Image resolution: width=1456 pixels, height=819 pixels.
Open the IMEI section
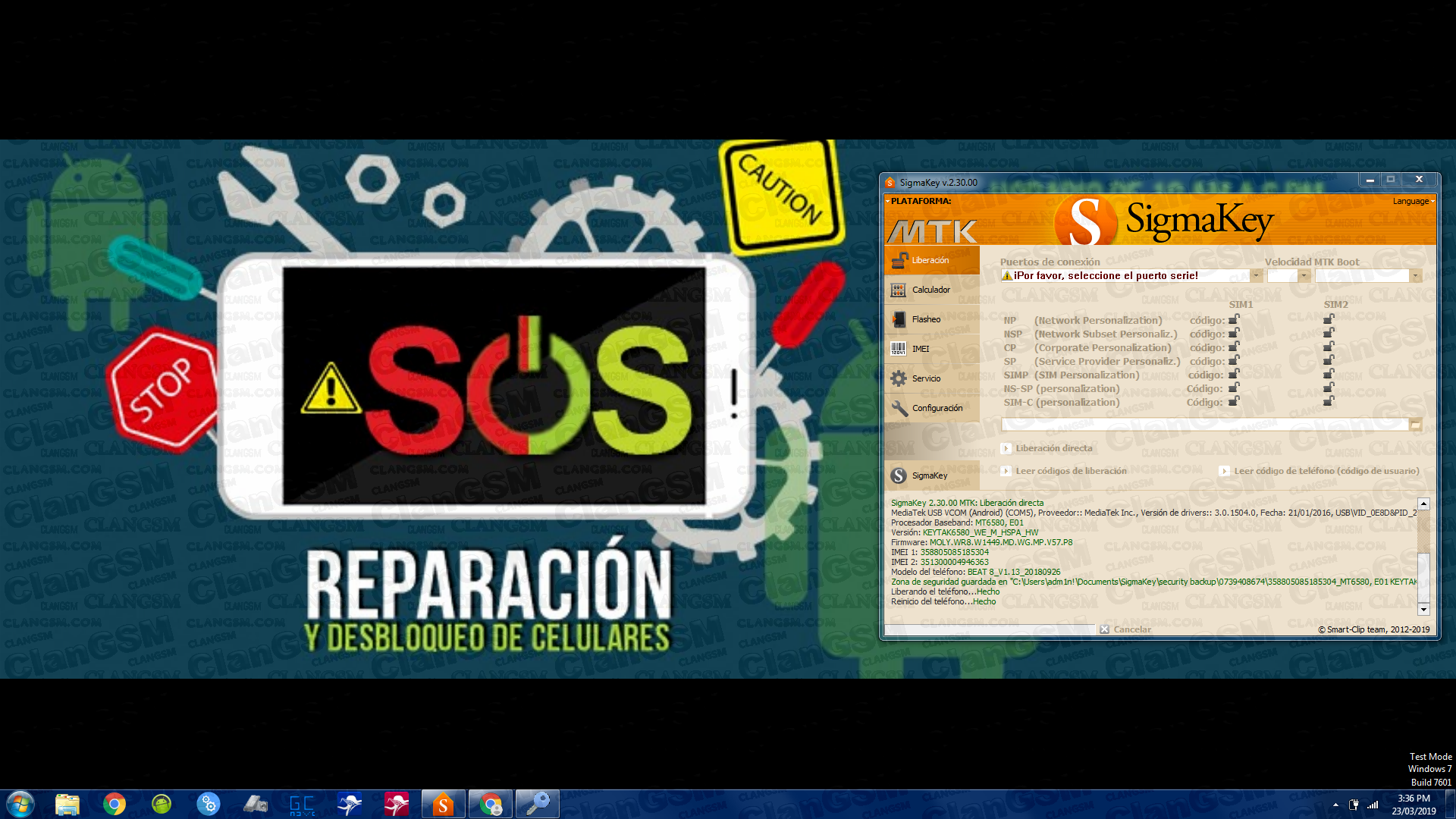pyautogui.click(x=932, y=349)
